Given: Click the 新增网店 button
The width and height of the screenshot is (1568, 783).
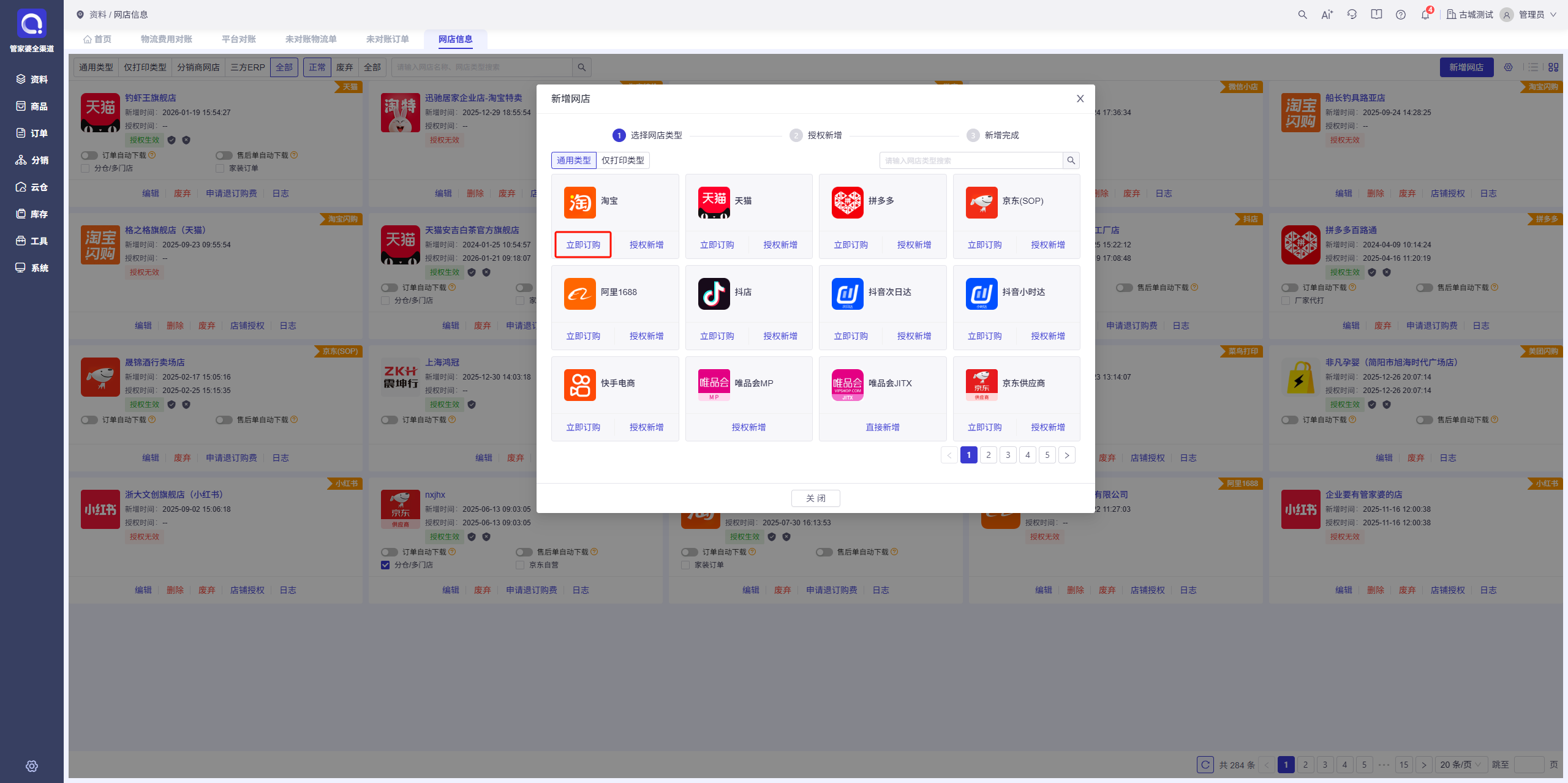Looking at the screenshot, I should (x=1466, y=67).
